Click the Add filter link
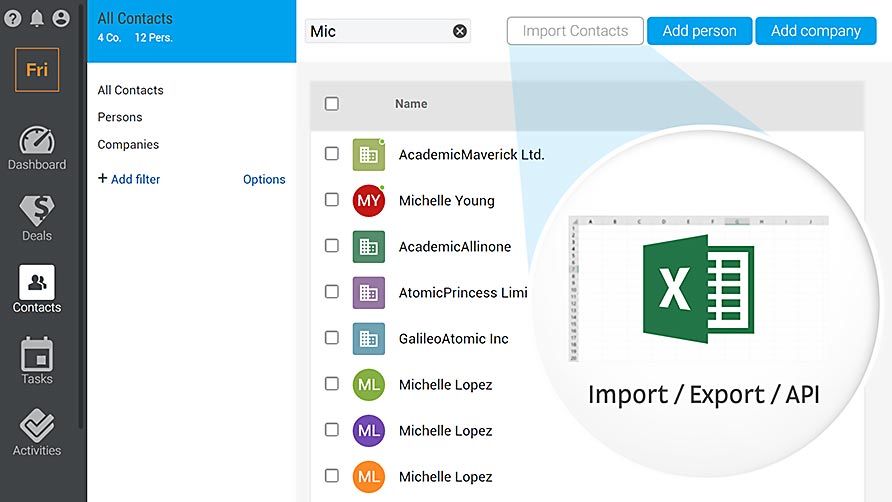892x502 pixels. click(129, 179)
